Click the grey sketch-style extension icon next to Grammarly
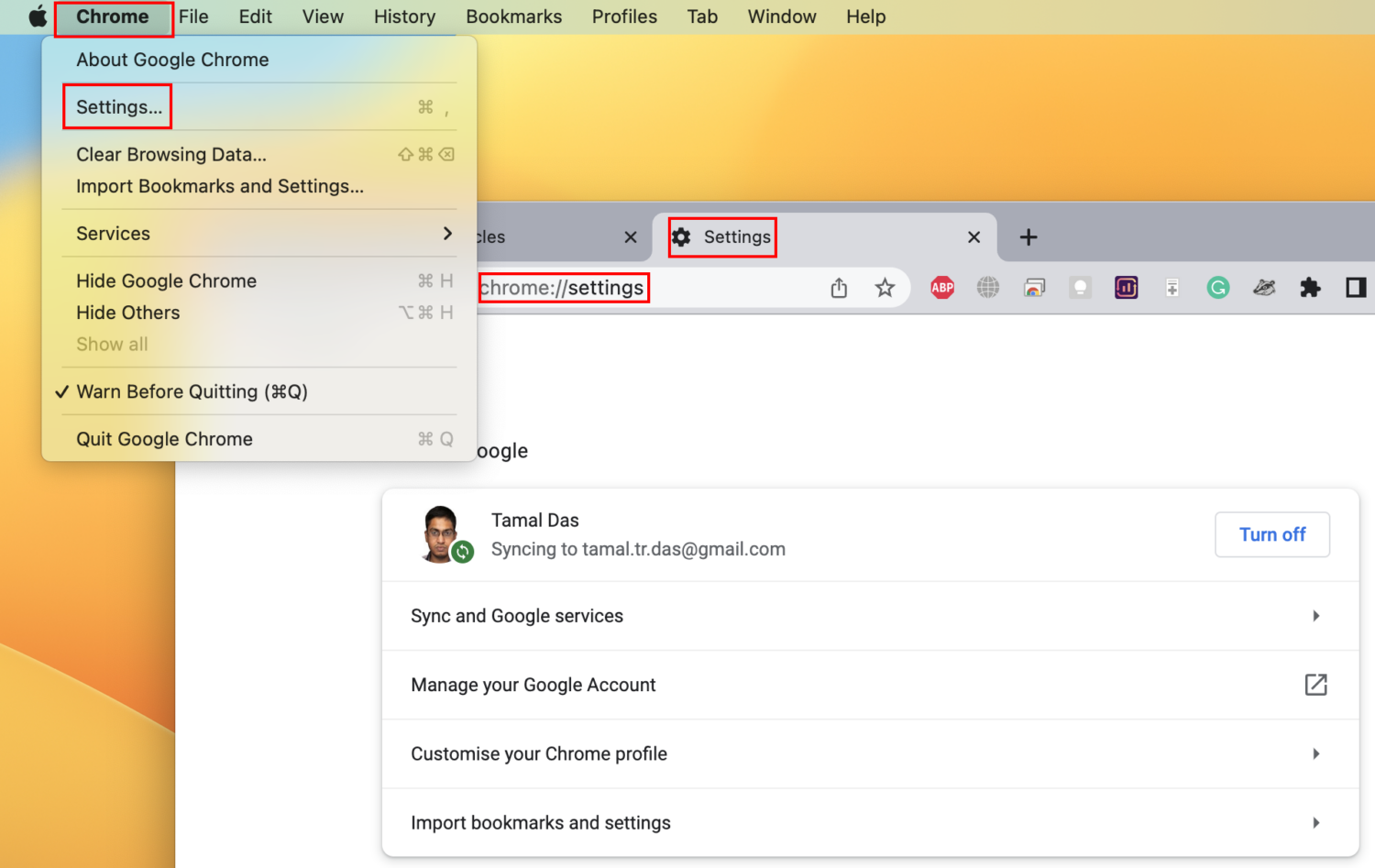Screen dimensions: 1375x868 tap(1264, 288)
